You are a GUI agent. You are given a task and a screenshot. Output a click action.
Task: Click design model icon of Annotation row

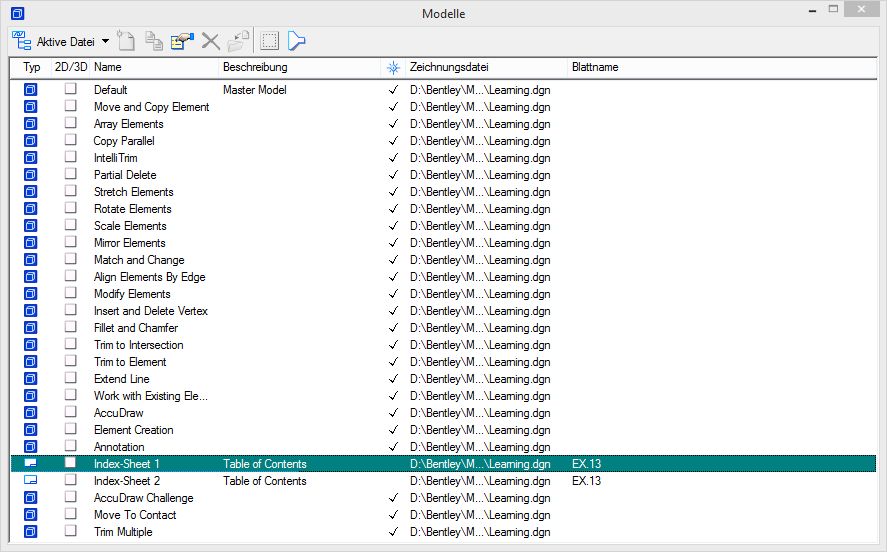point(31,446)
